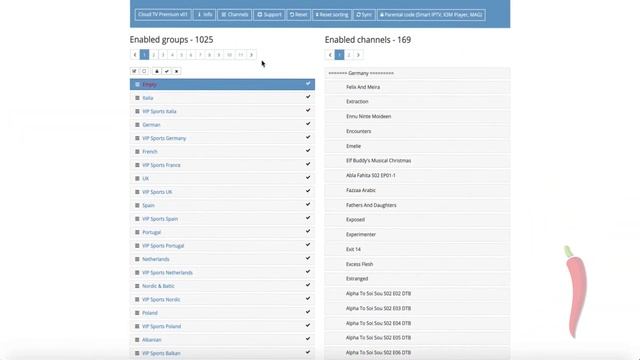Click the drag handle icon of German group
Image resolution: width=640 pixels, height=360 pixels.
tap(137, 125)
